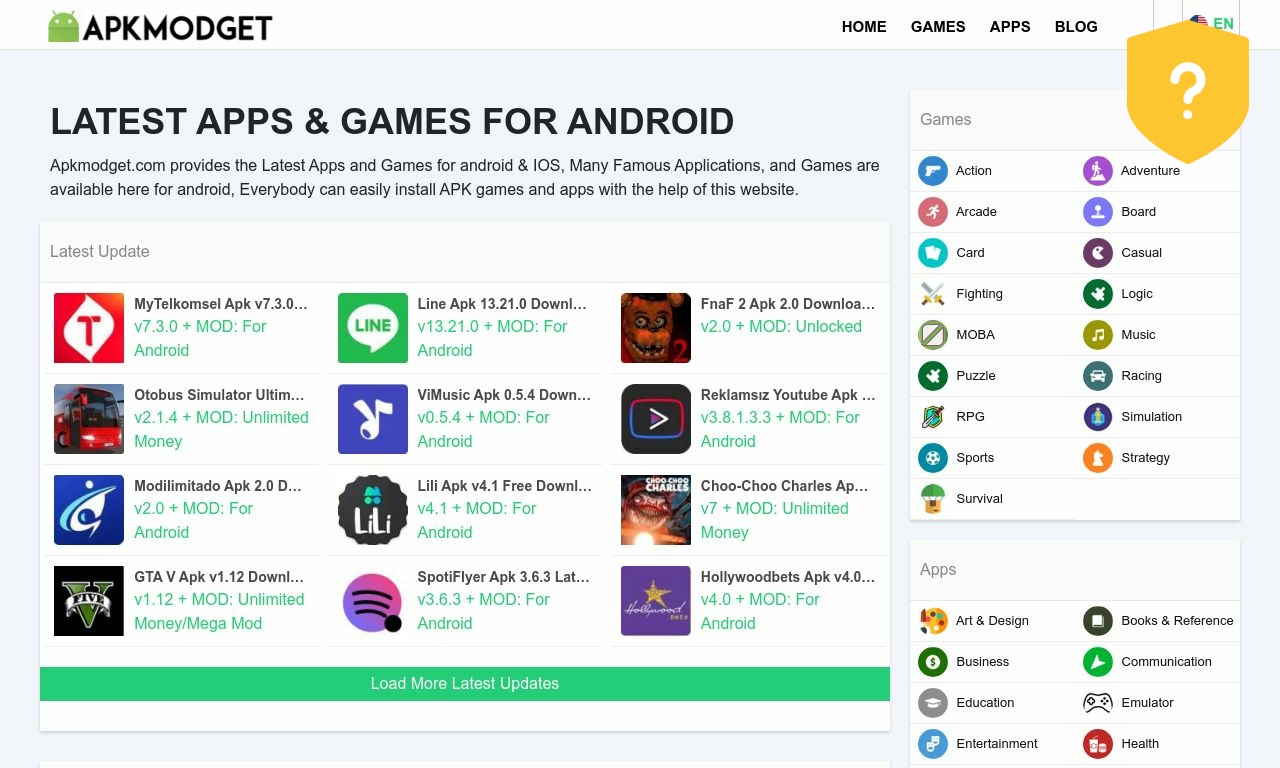The image size is (1280, 768).
Task: Click the Survival parachute icon
Action: (x=933, y=499)
